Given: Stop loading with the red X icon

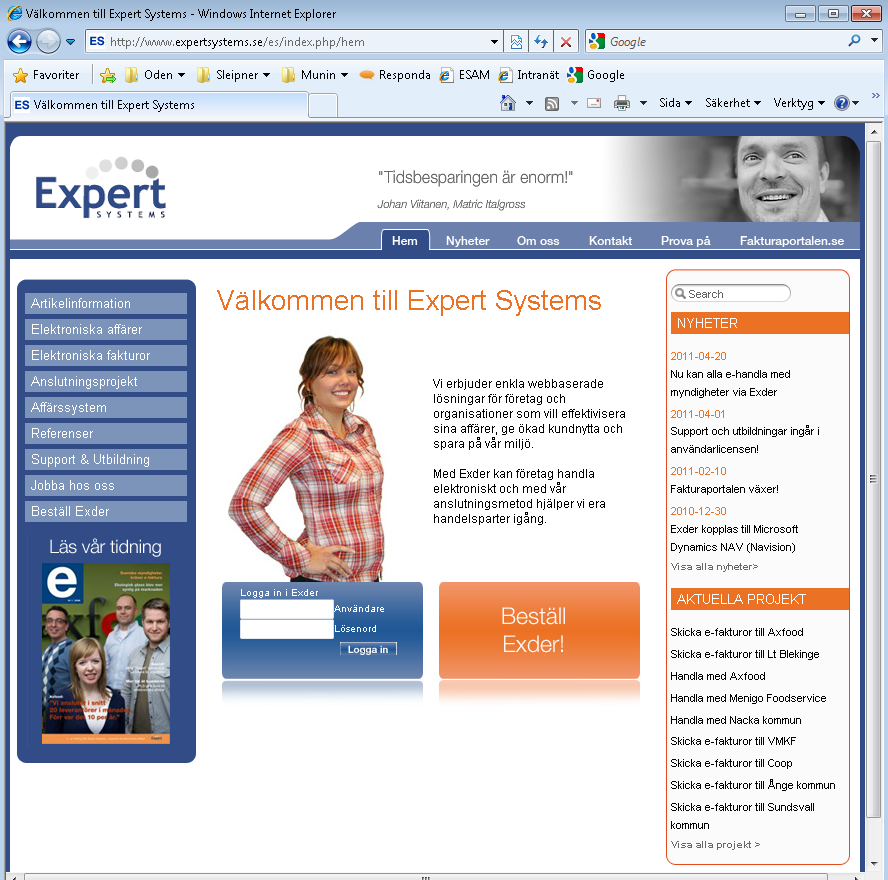Looking at the screenshot, I should (x=565, y=41).
